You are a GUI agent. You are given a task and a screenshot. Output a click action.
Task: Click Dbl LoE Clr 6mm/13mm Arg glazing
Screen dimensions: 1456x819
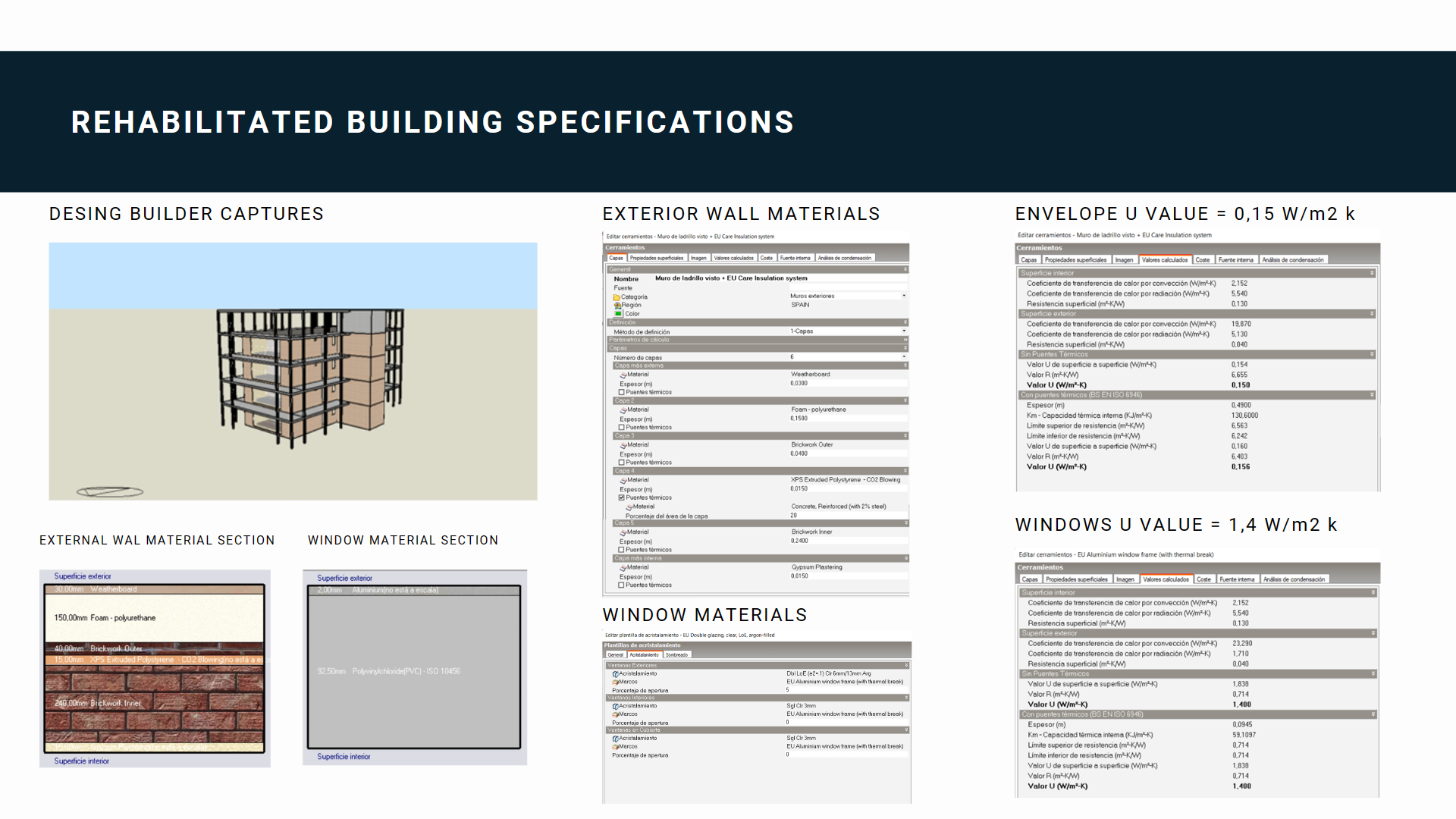(829, 673)
